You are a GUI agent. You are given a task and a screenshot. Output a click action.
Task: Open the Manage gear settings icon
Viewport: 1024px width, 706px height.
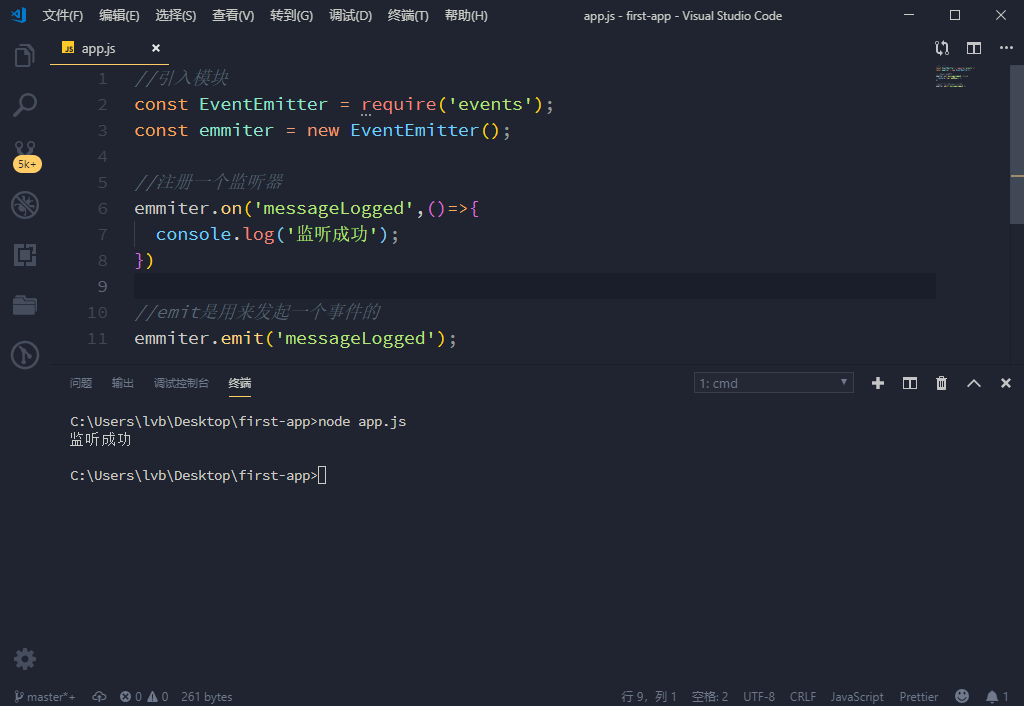tap(25, 659)
